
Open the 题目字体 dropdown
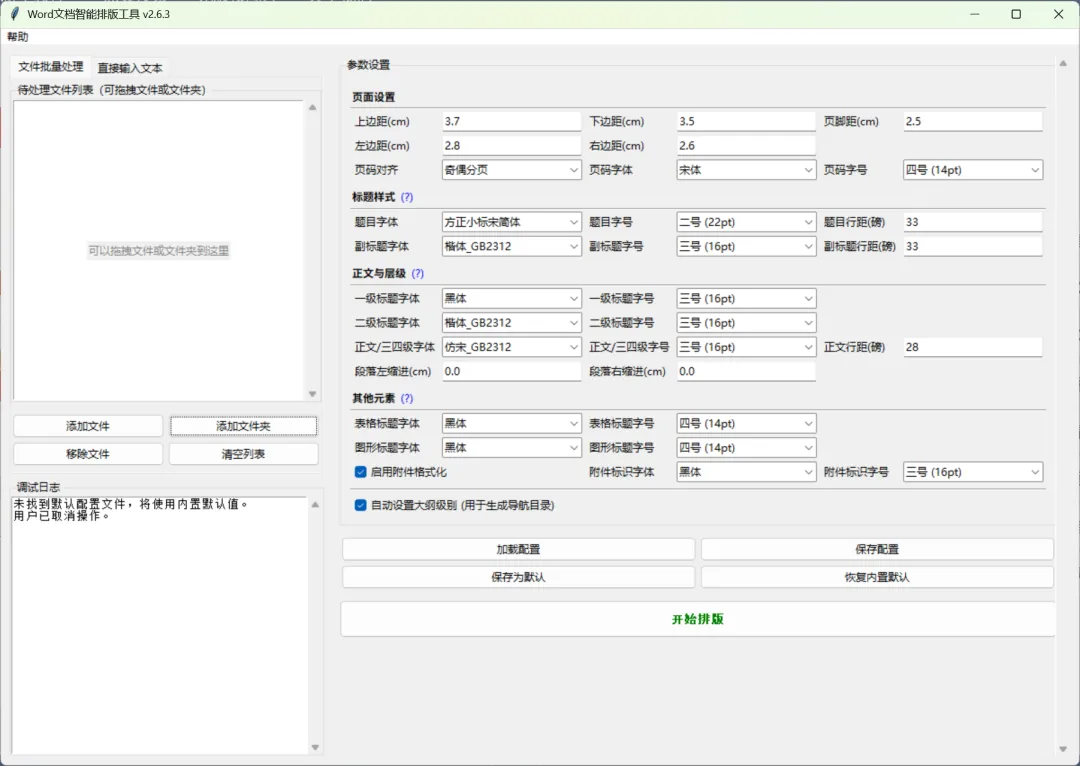pyautogui.click(x=512, y=222)
